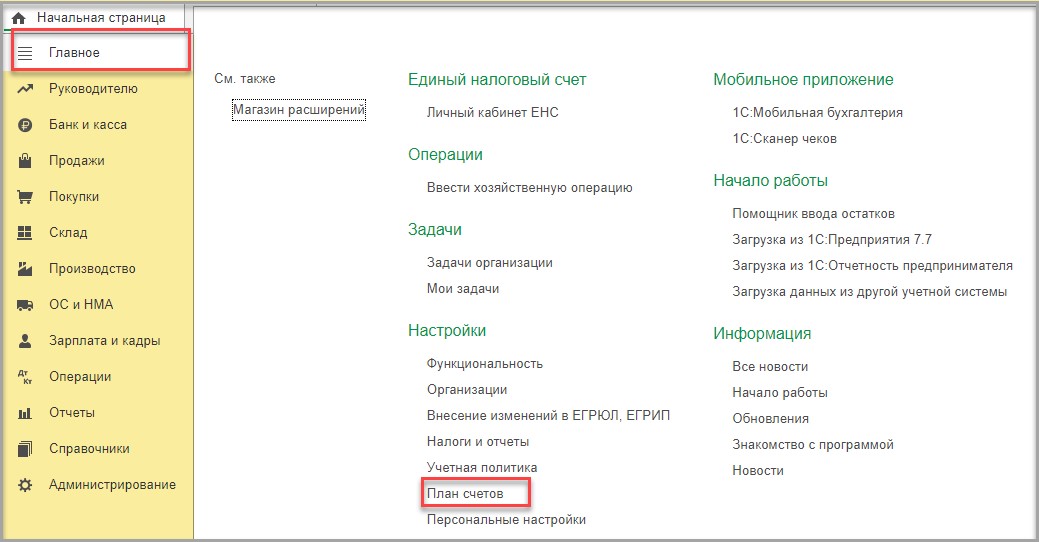Click Ввести хозяйственную операцию
Screen dimensions: 1039x542
tap(529, 188)
